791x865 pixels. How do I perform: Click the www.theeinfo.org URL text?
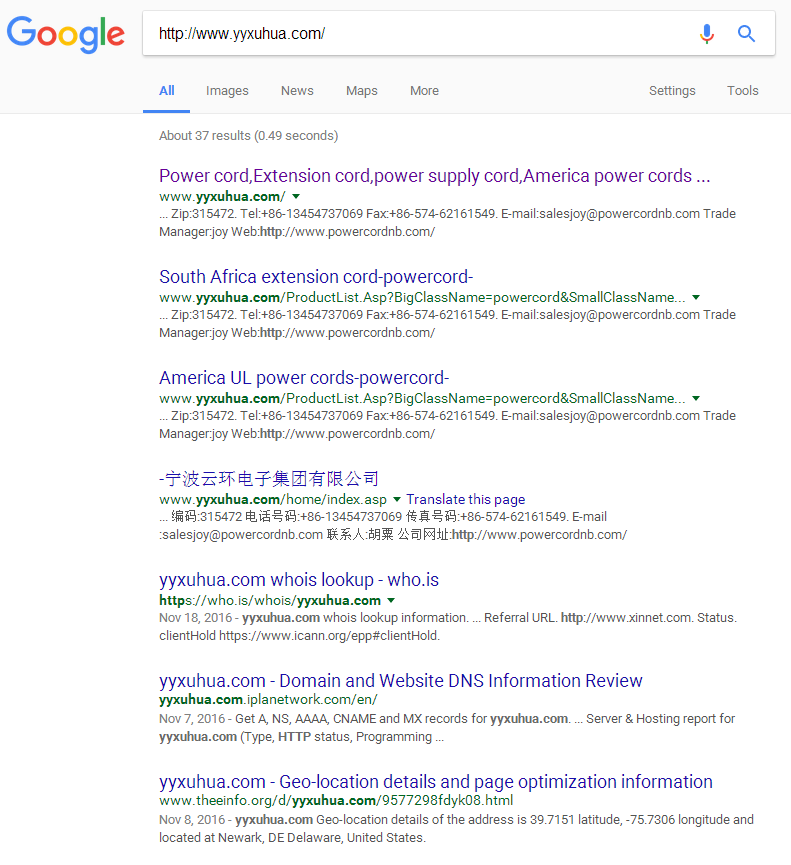coord(336,800)
